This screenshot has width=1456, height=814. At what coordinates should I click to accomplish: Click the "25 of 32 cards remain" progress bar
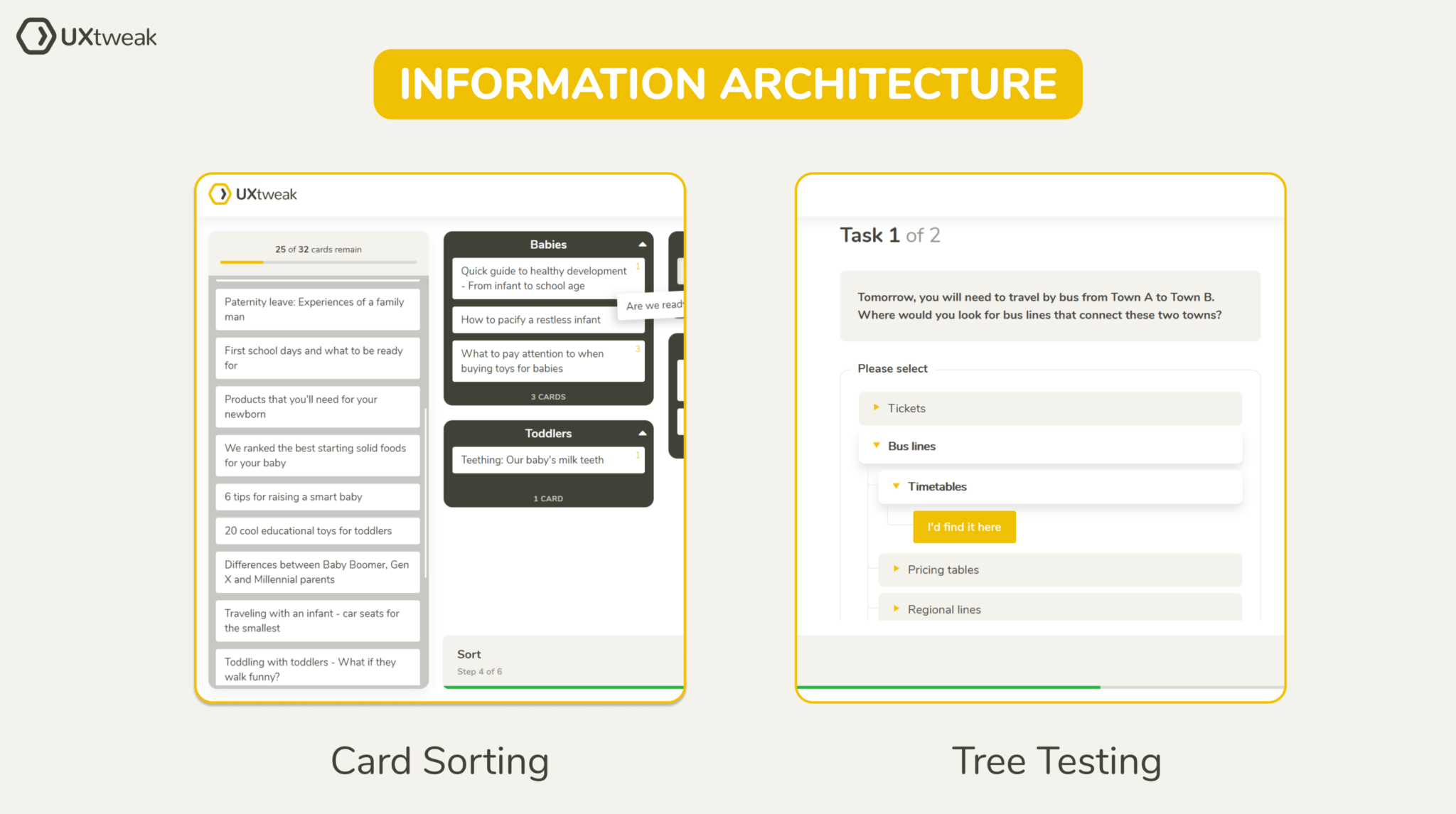318,262
